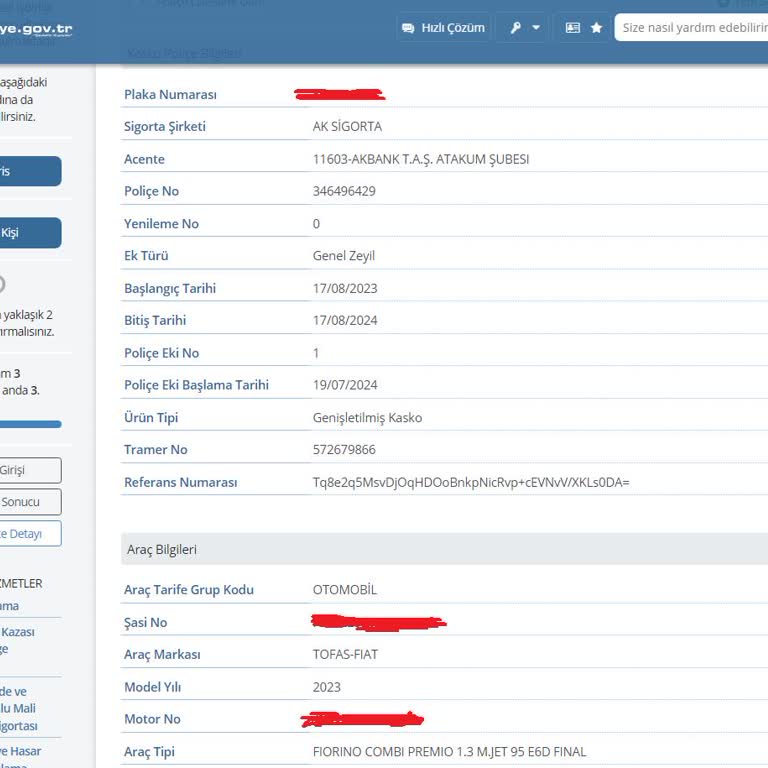Expand the key menu dropdown arrow
Image resolution: width=768 pixels, height=768 pixels.
536,28
